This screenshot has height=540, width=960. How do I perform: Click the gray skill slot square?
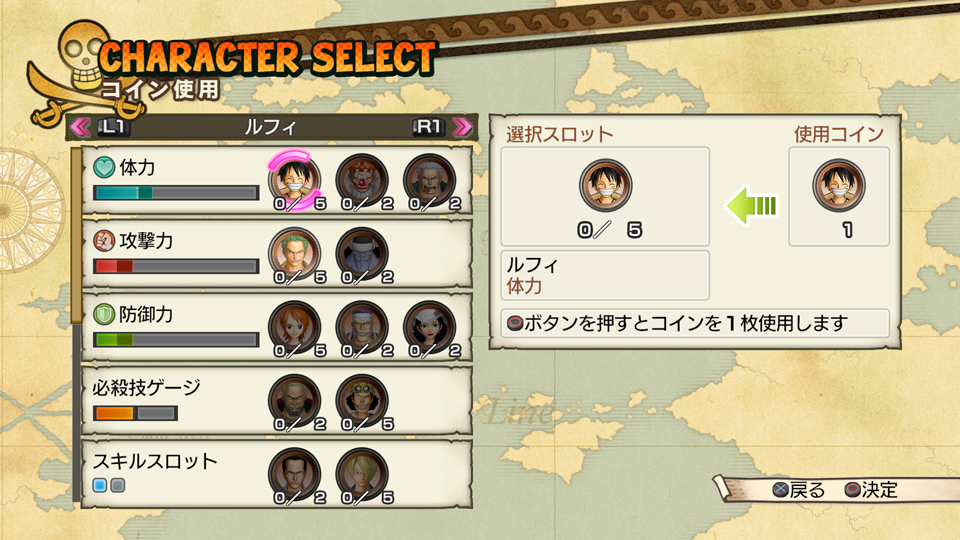point(118,486)
